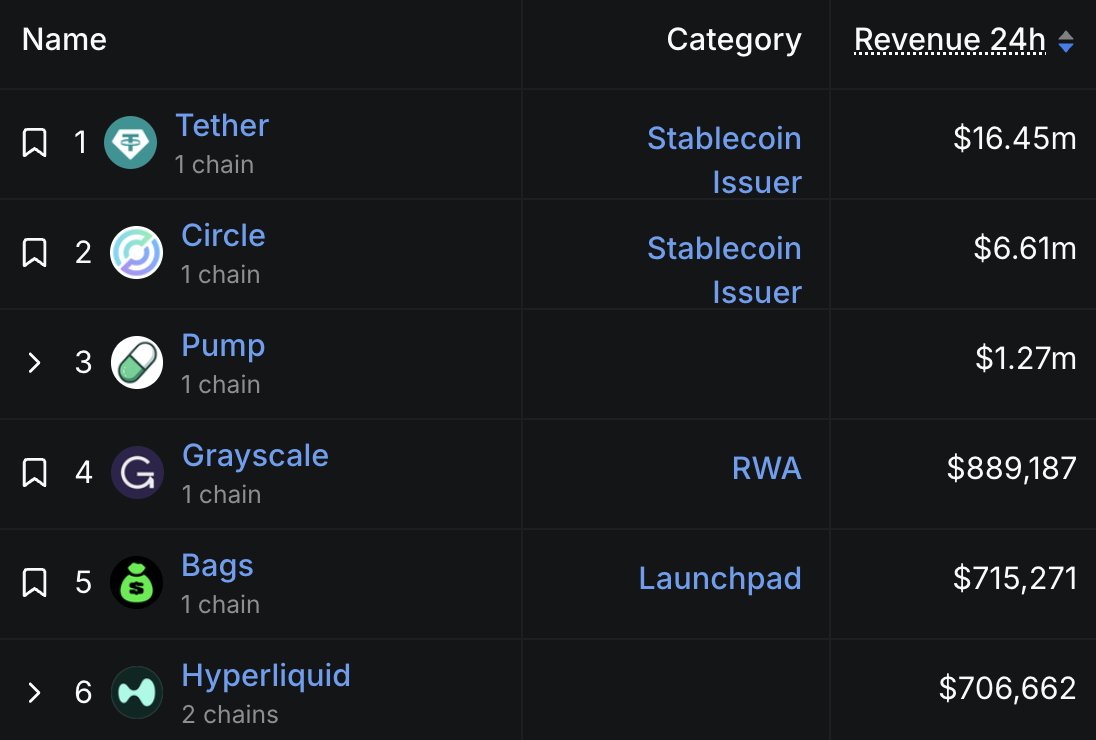Click the Grayscale logo icon
Screen dimensions: 1096x740
click(x=137, y=472)
